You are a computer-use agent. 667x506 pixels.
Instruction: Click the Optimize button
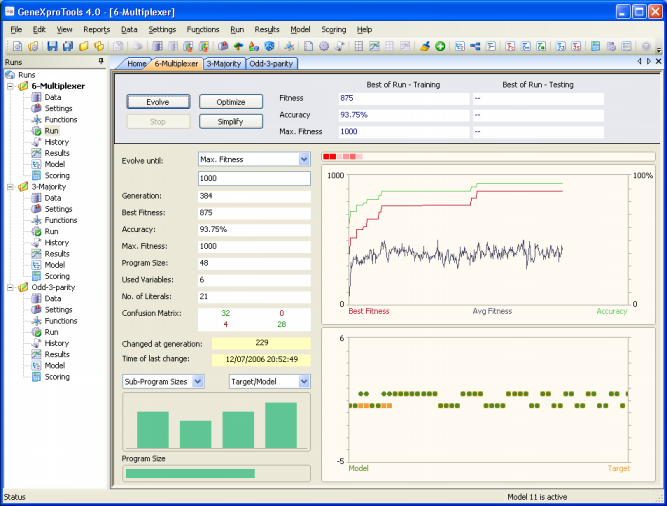pyautogui.click(x=231, y=102)
